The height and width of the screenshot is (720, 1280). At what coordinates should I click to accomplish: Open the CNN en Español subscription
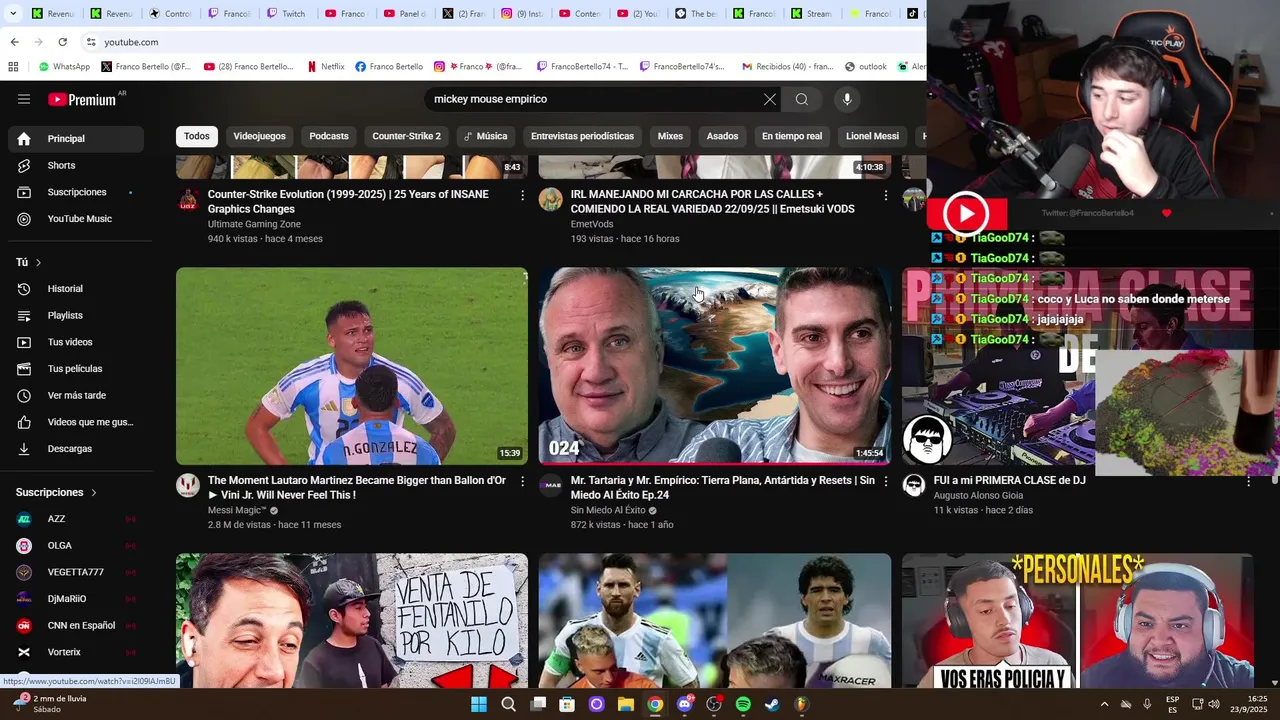(x=76, y=625)
